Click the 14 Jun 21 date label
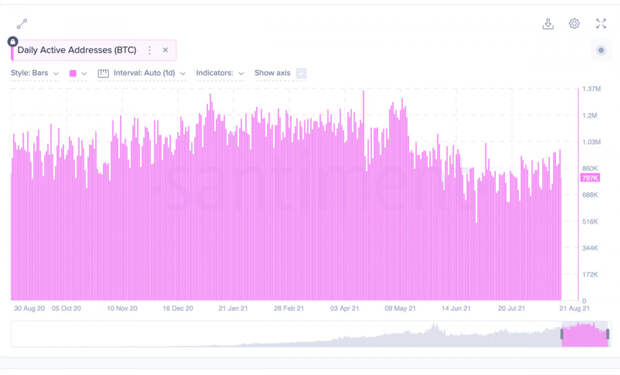Viewport: 620px width, 375px height. 456,308
